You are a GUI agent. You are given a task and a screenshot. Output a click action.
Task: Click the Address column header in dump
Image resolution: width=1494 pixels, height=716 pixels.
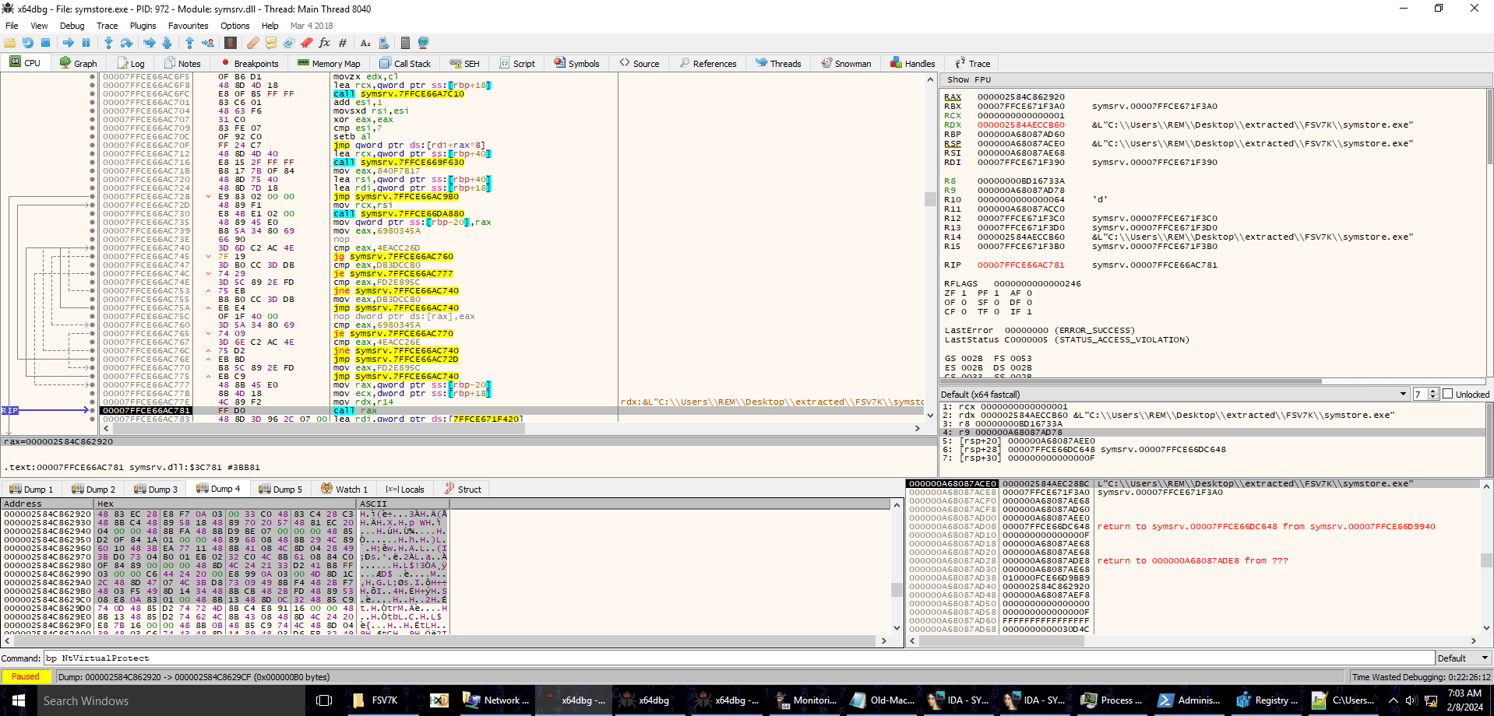(x=47, y=504)
